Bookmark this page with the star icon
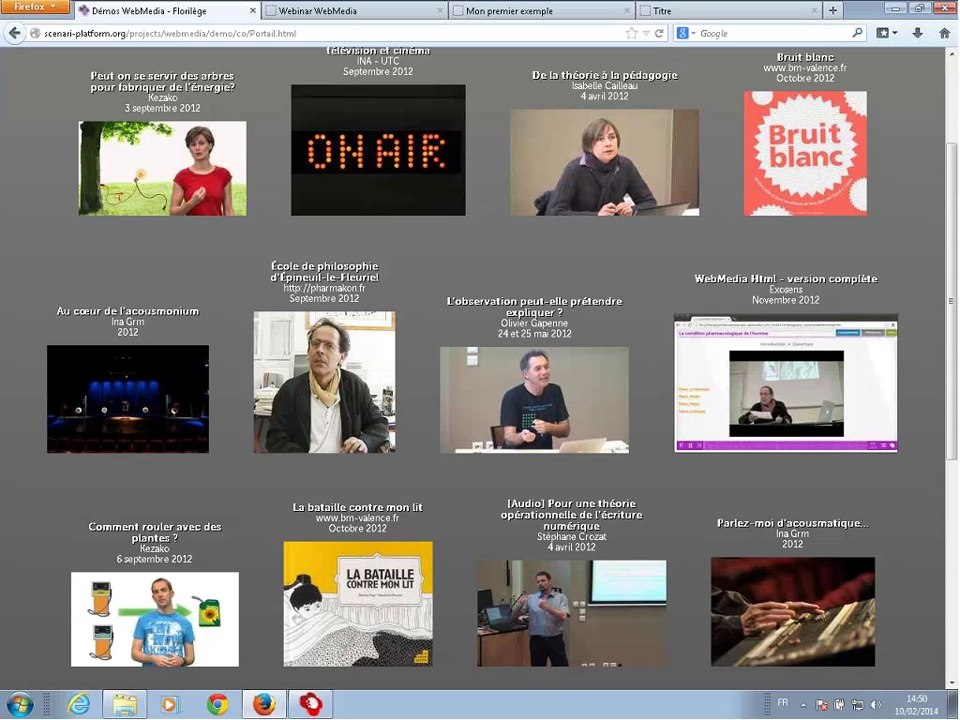The height and width of the screenshot is (720, 960). [631, 34]
